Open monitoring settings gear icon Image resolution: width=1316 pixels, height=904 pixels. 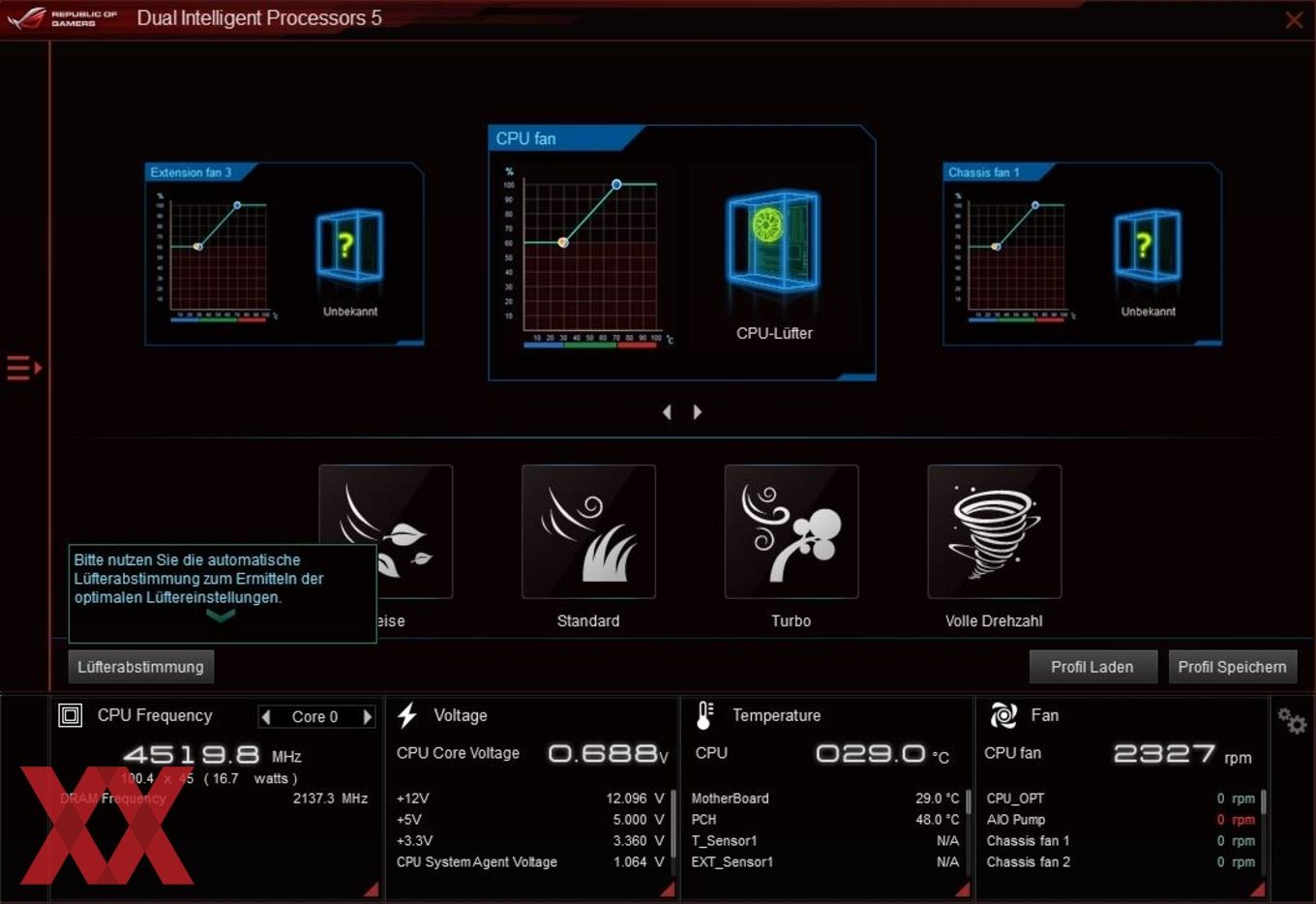coord(1292,721)
